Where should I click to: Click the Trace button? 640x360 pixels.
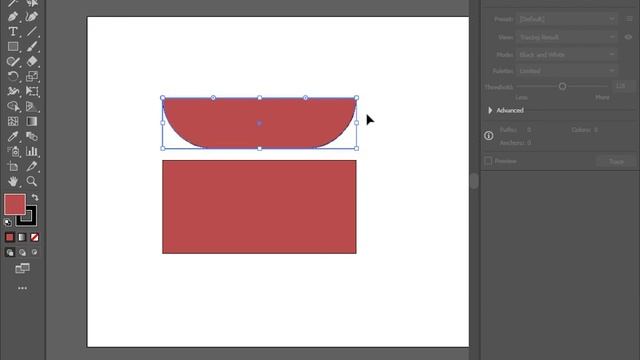[616, 162]
